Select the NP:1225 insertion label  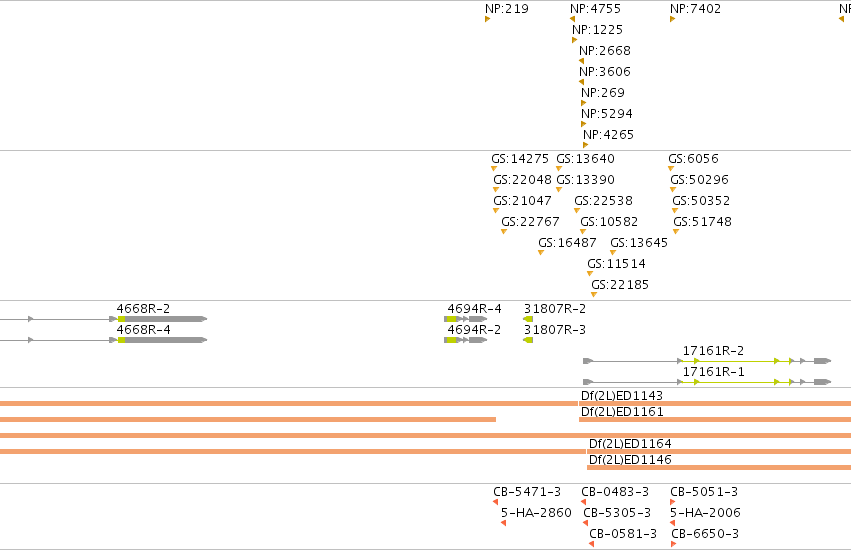(x=598, y=30)
